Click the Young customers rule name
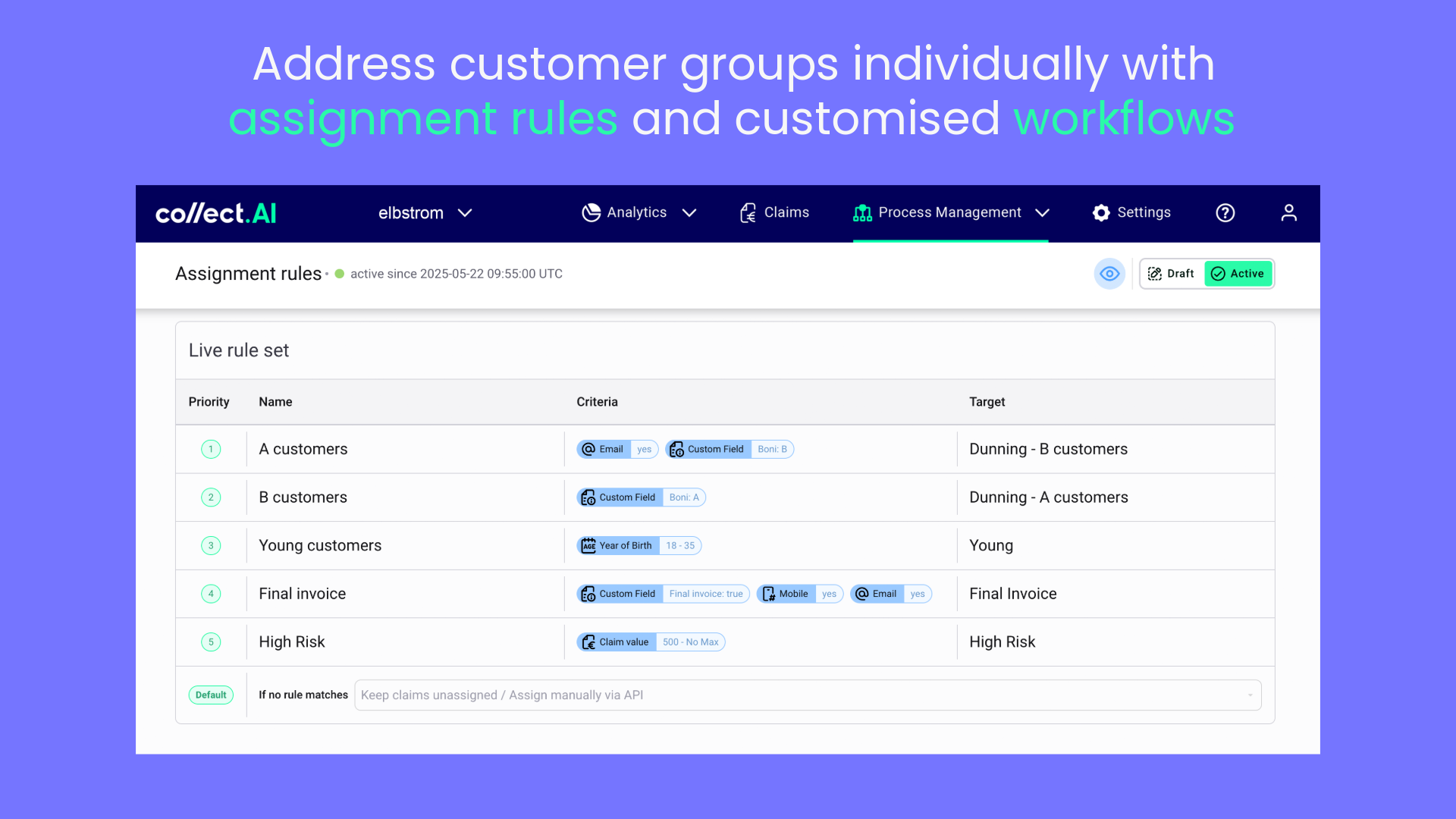 pyautogui.click(x=320, y=546)
